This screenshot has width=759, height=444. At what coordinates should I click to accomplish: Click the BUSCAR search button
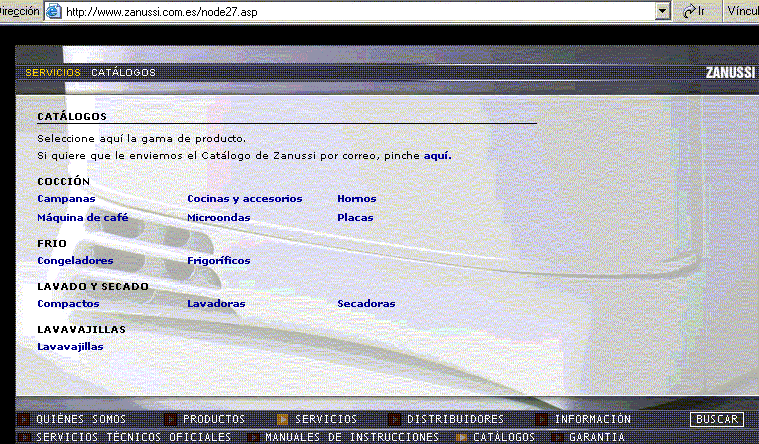(717, 419)
